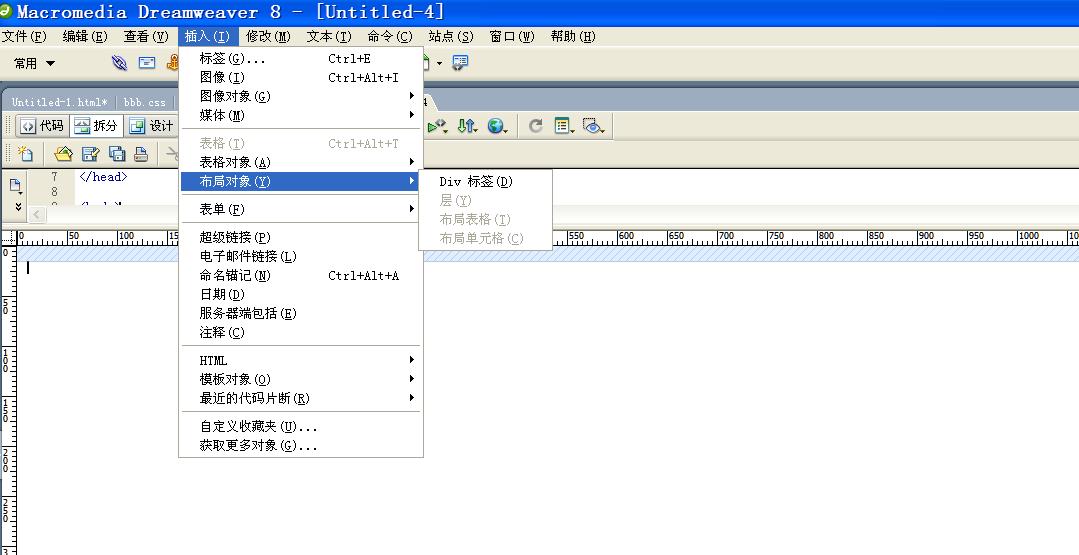Open the 窗口 menu
This screenshot has height=555, width=1079.
(512, 36)
